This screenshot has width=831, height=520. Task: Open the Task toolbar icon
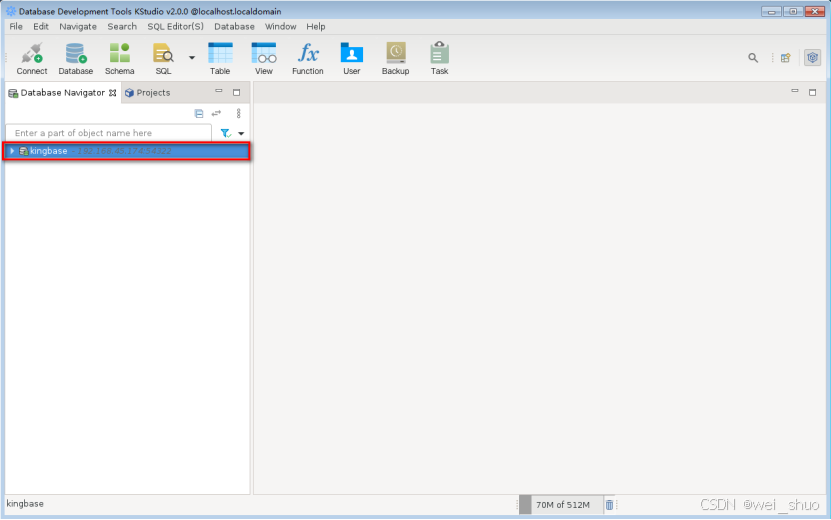pos(439,58)
